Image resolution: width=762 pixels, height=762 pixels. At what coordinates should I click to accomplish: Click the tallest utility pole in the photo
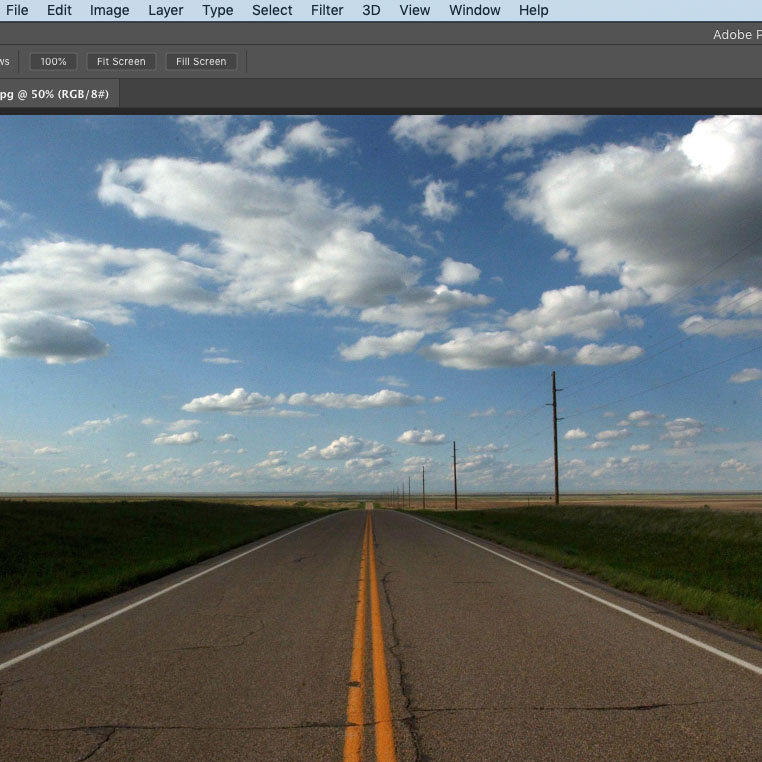[555, 438]
